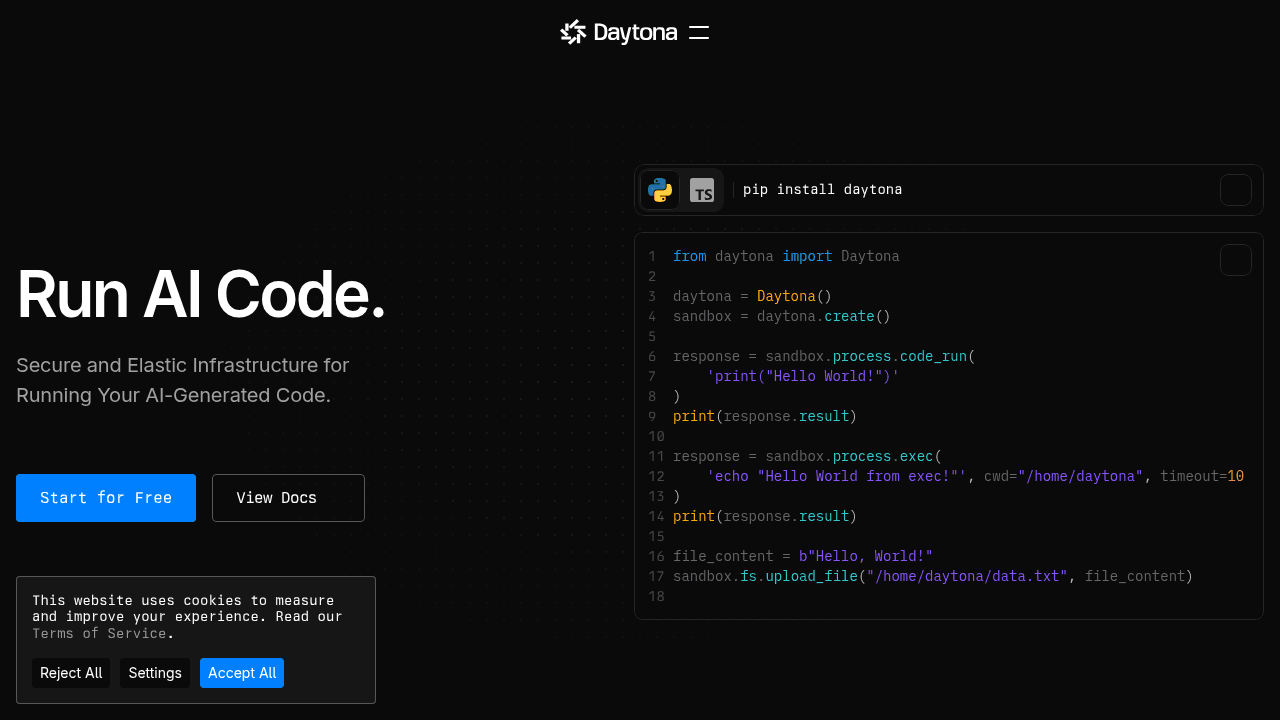
Task: Click the Accept All cookies button
Action: [x=242, y=673]
